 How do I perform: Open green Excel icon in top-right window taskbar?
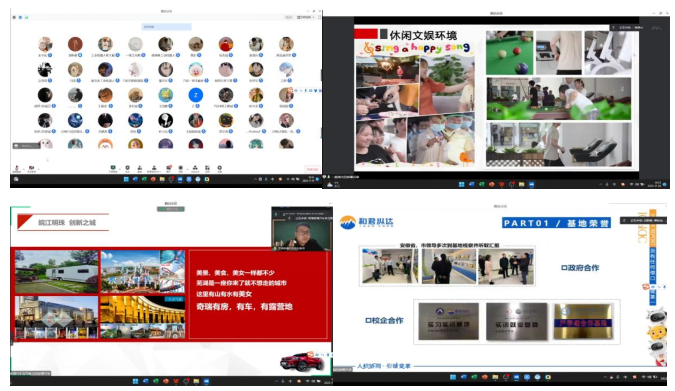pos(481,184)
